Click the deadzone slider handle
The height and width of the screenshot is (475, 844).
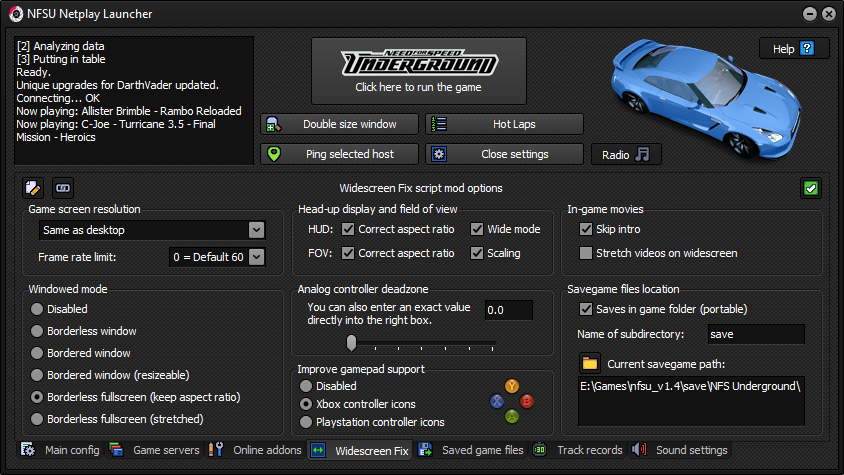tap(351, 343)
